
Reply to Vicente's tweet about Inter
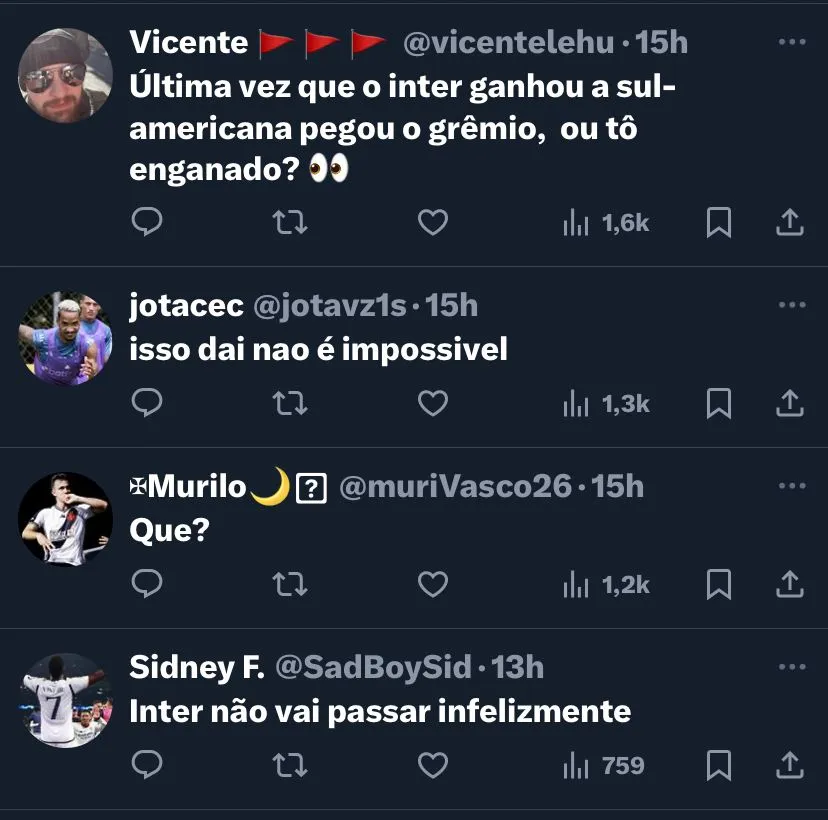(147, 222)
